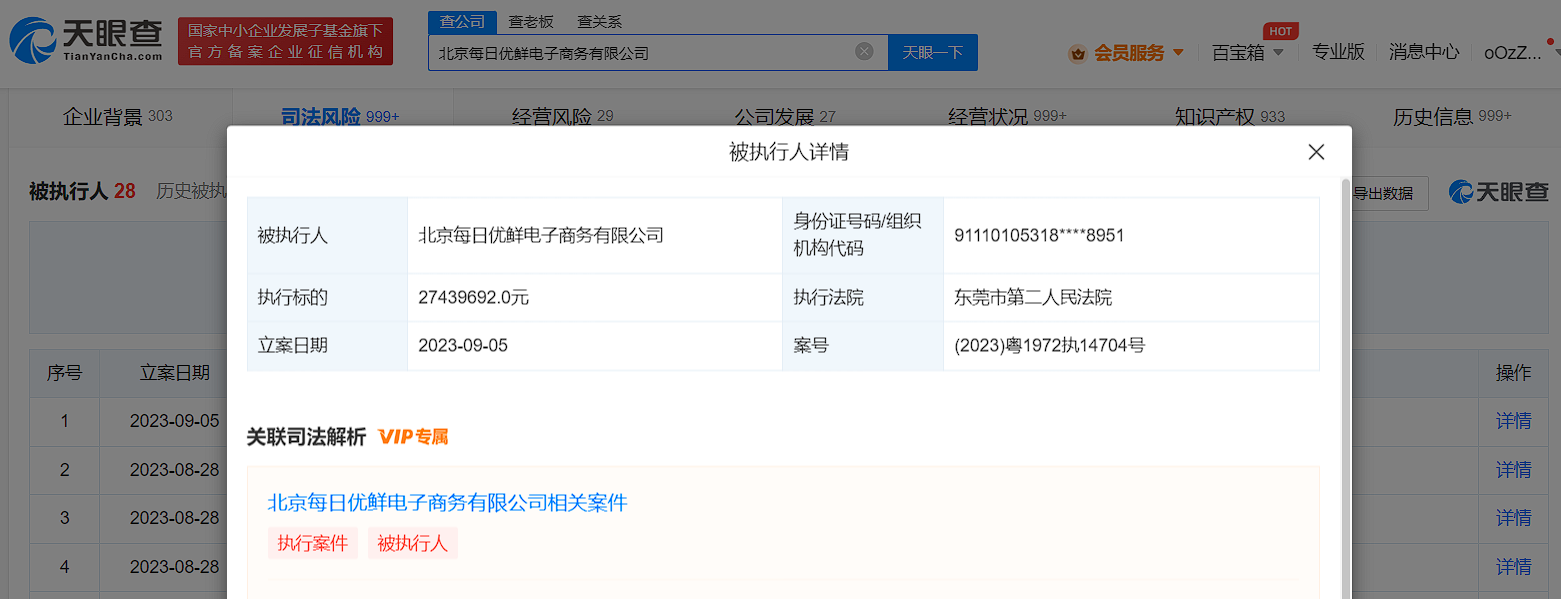Switch to 查老板 search tab
1561x599 pixels.
(x=531, y=21)
